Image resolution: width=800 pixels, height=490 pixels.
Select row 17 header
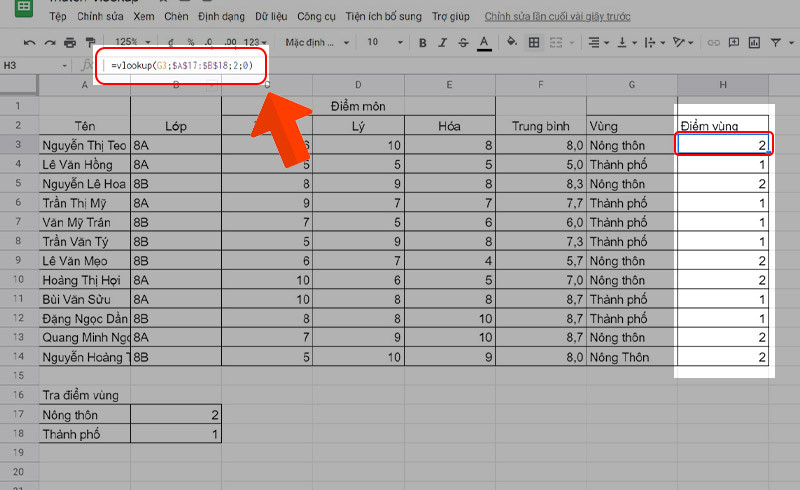(x=18, y=414)
